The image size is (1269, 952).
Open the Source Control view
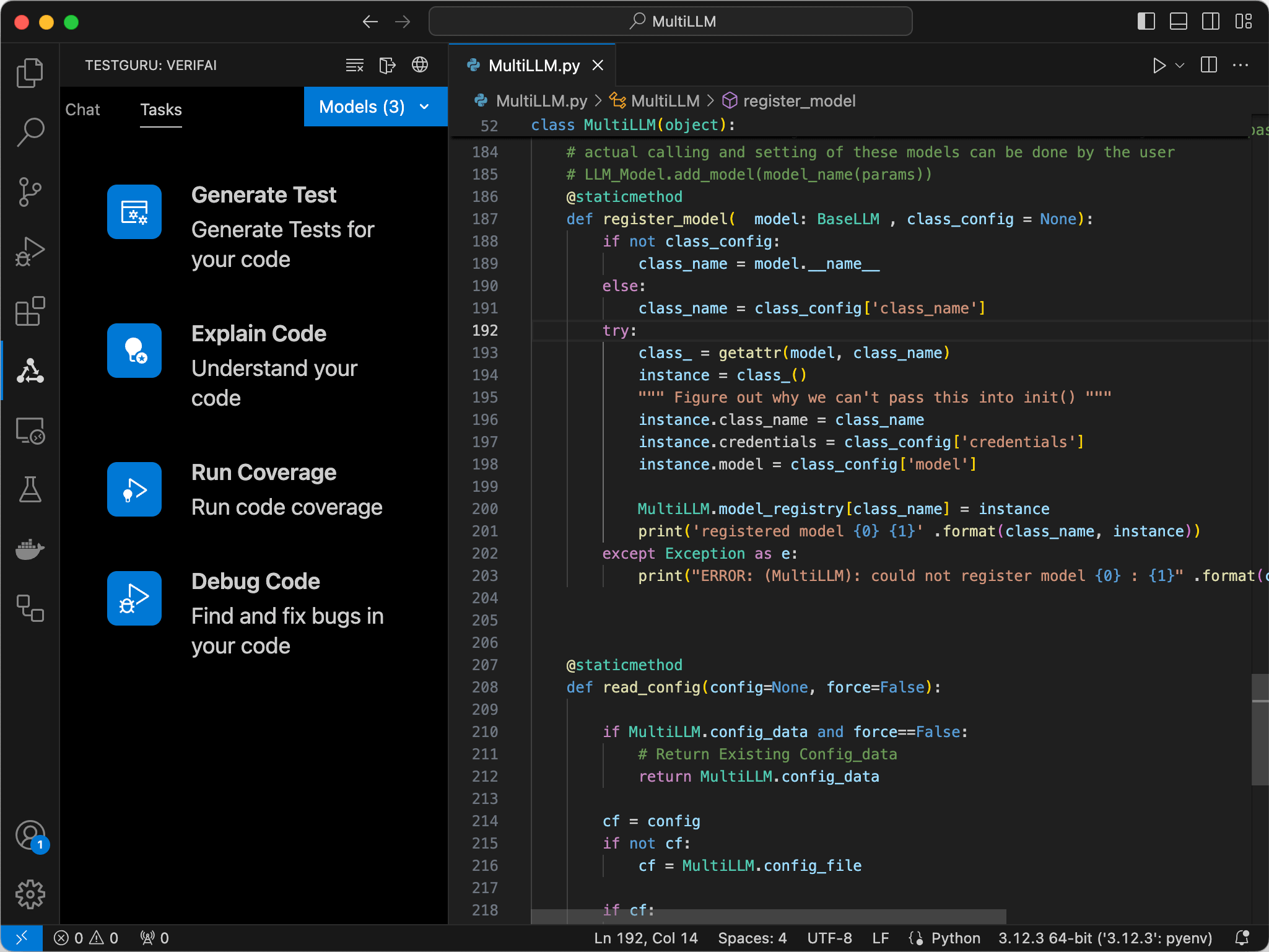pos(30,192)
